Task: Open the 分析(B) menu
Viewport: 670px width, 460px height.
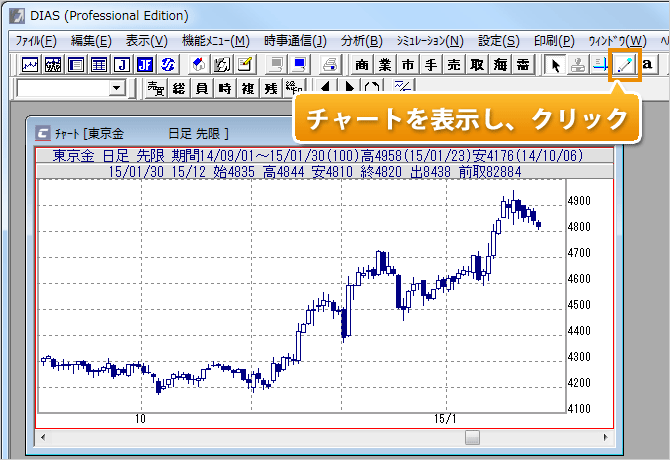Action: click(362, 41)
